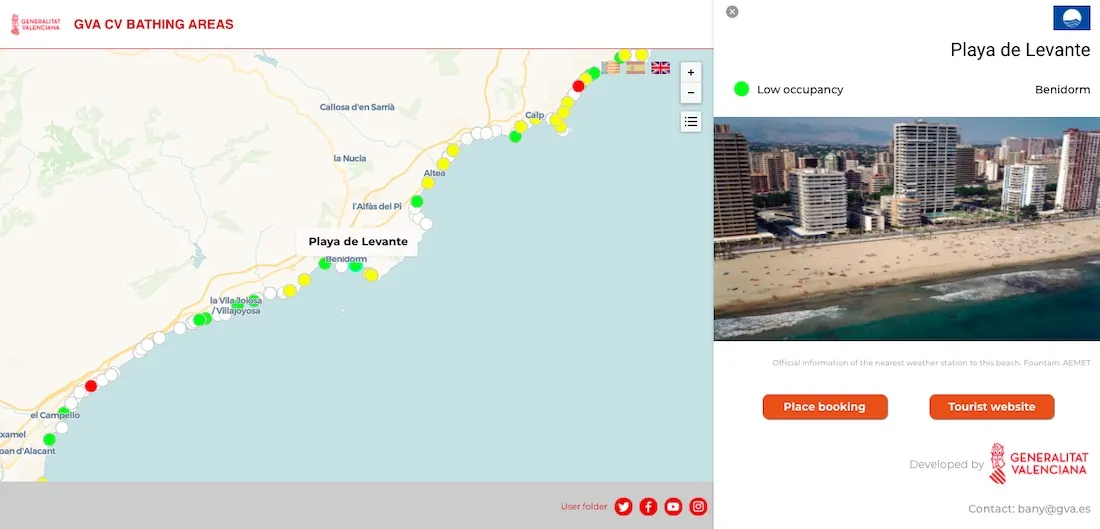
Task: Open the Facebook social icon
Action: (648, 507)
